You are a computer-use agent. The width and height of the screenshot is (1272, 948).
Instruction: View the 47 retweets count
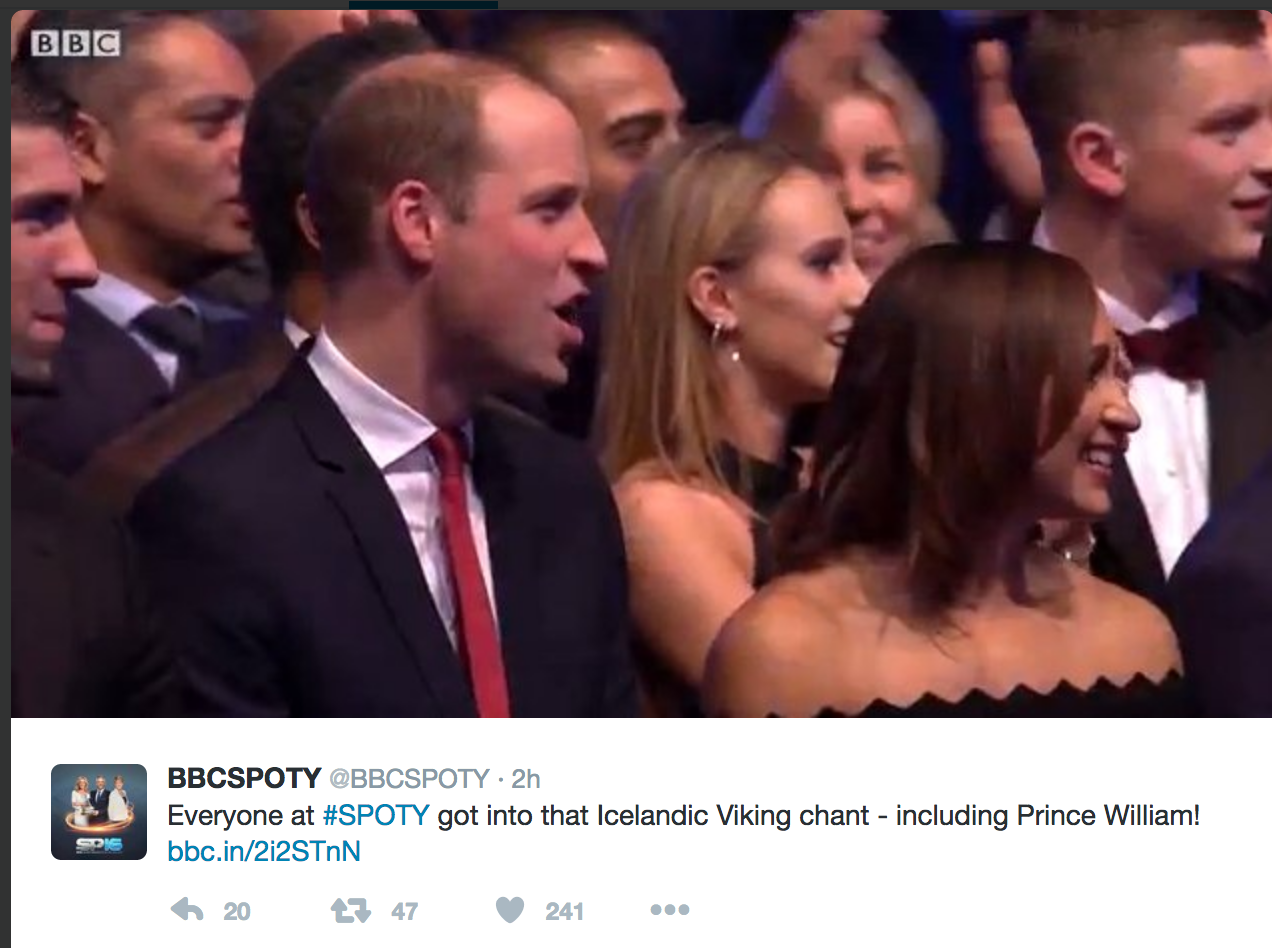pos(404,911)
